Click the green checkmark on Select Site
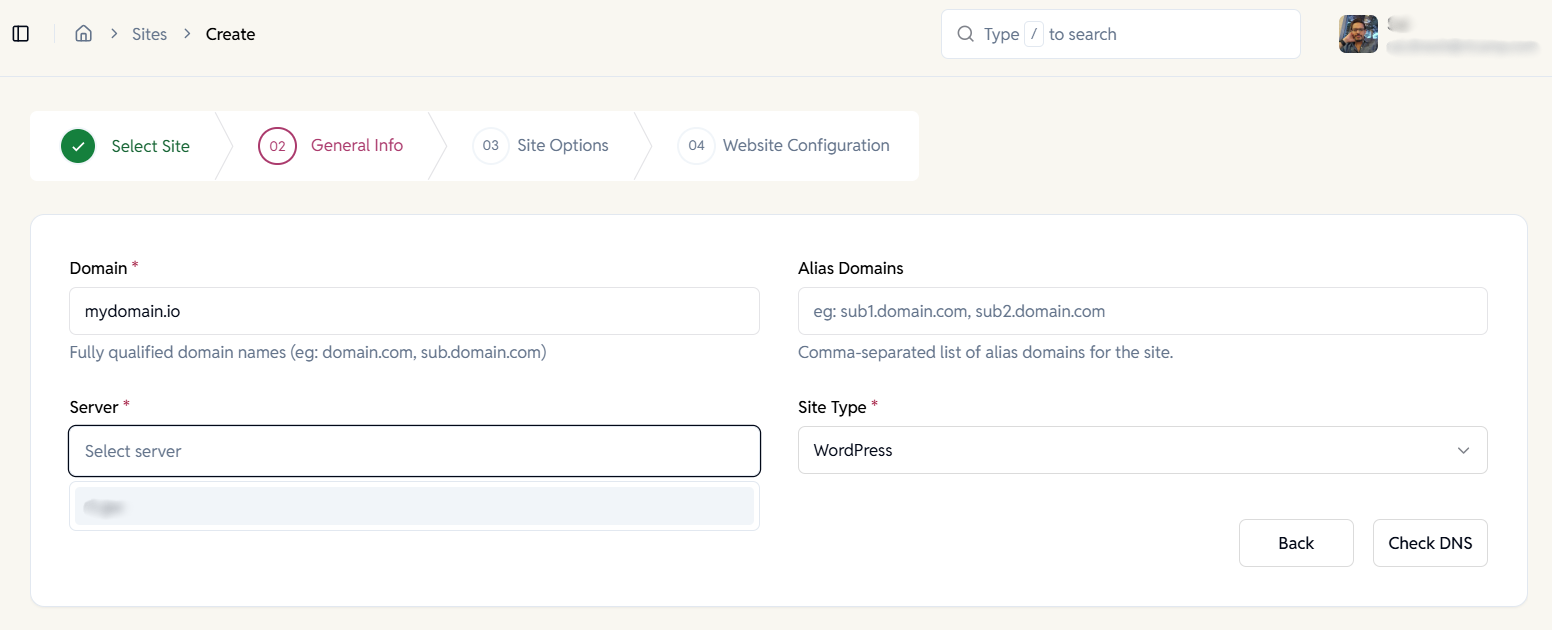Screen dimensions: 1552x630 [x=78, y=146]
